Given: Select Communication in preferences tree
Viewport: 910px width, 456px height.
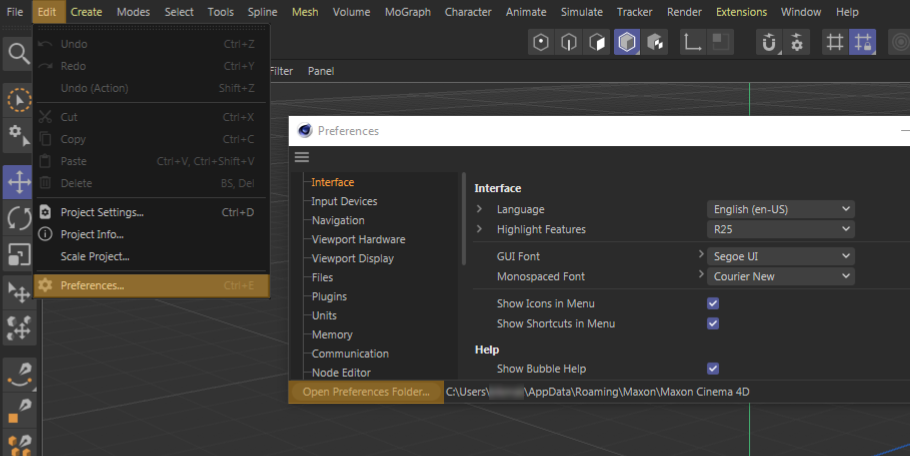Looking at the screenshot, I should (x=351, y=354).
